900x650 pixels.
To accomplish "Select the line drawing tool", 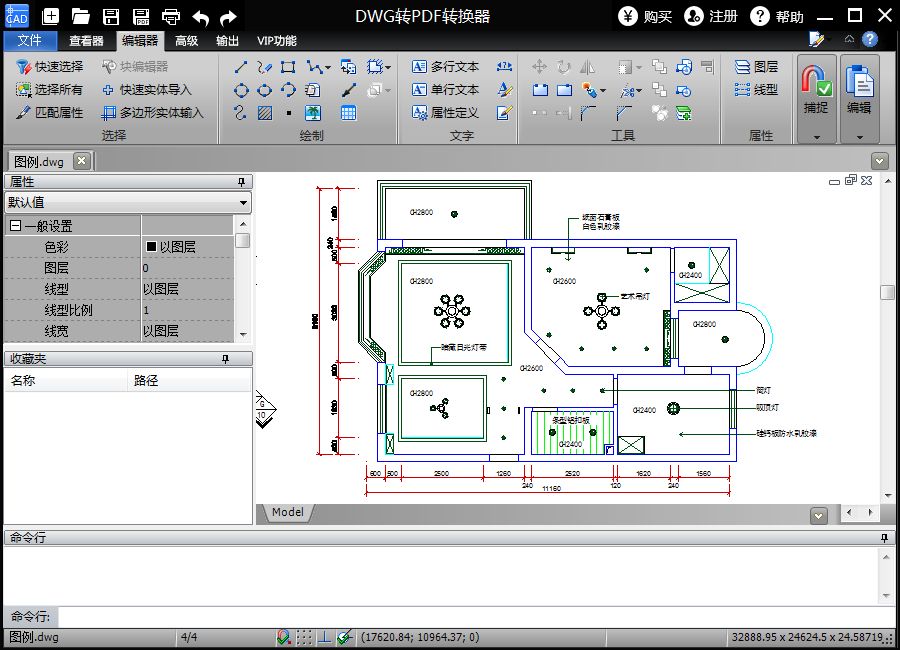I will 241,67.
